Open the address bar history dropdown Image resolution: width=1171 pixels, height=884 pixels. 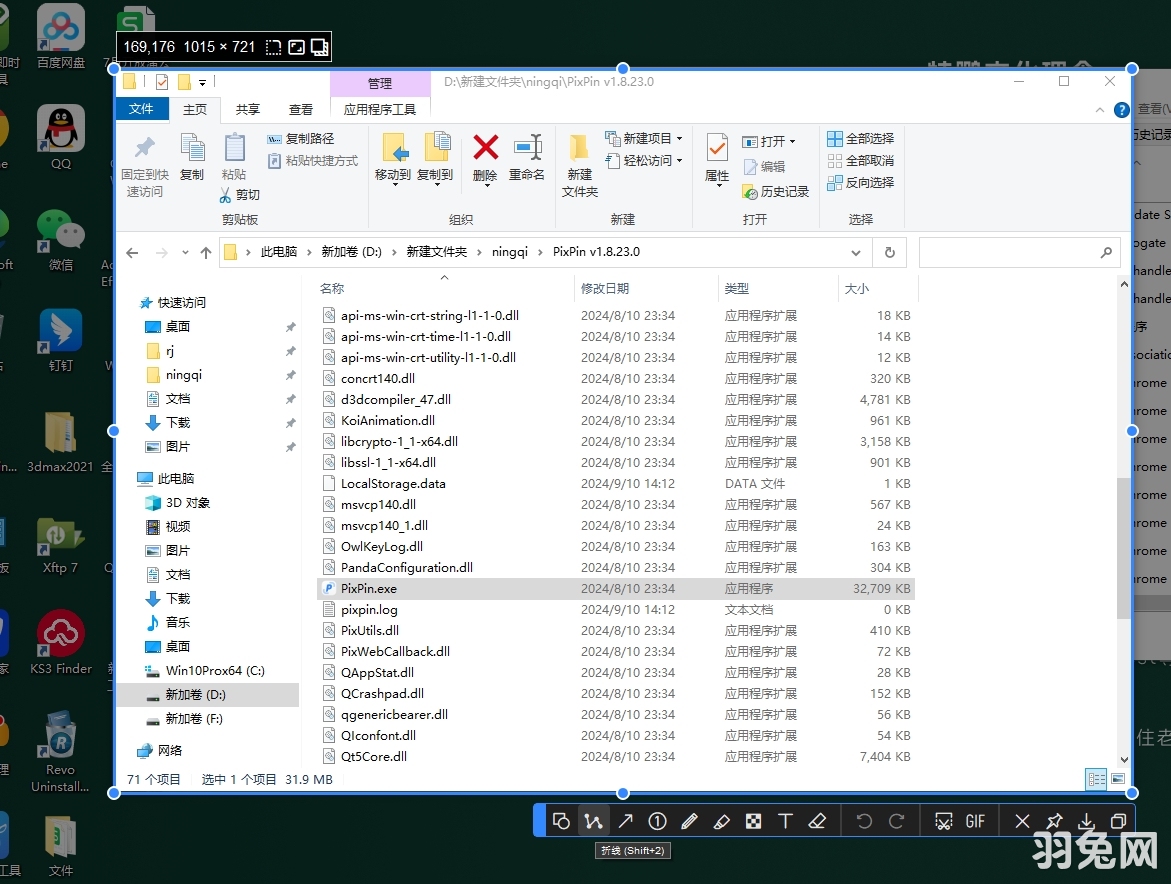857,251
